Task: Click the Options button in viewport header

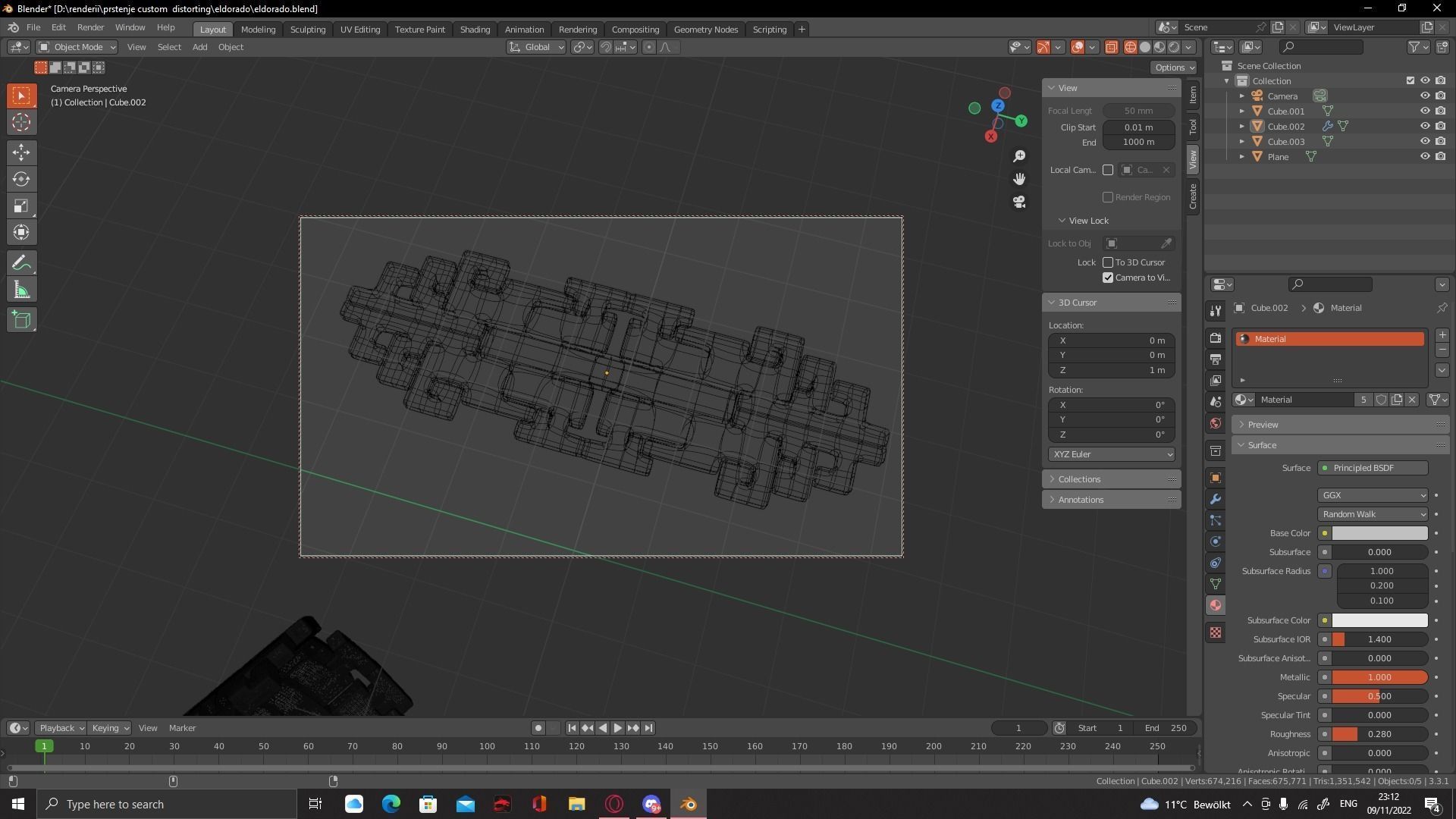Action: tap(1174, 67)
